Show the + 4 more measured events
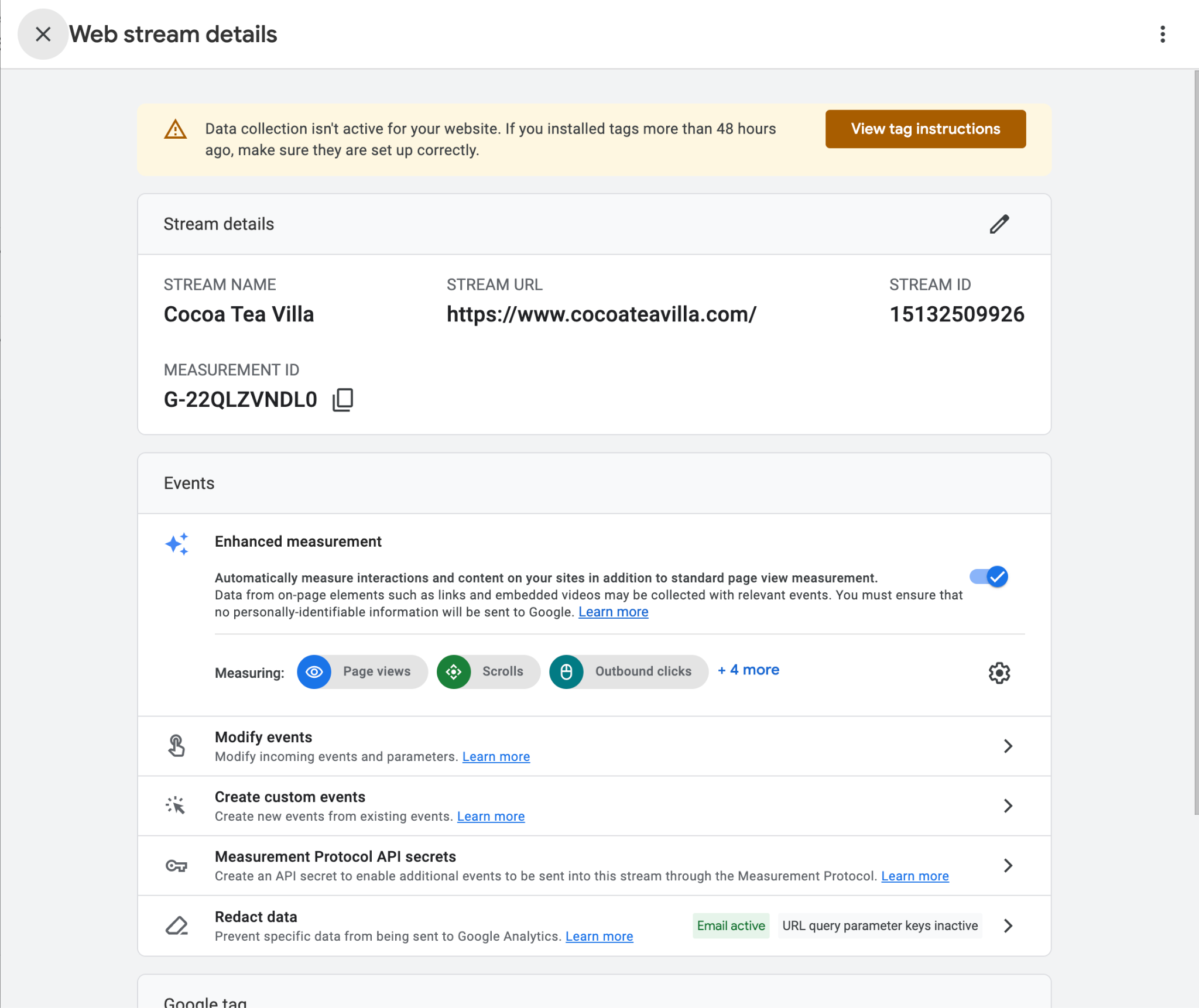The height and width of the screenshot is (1008, 1199). (748, 670)
